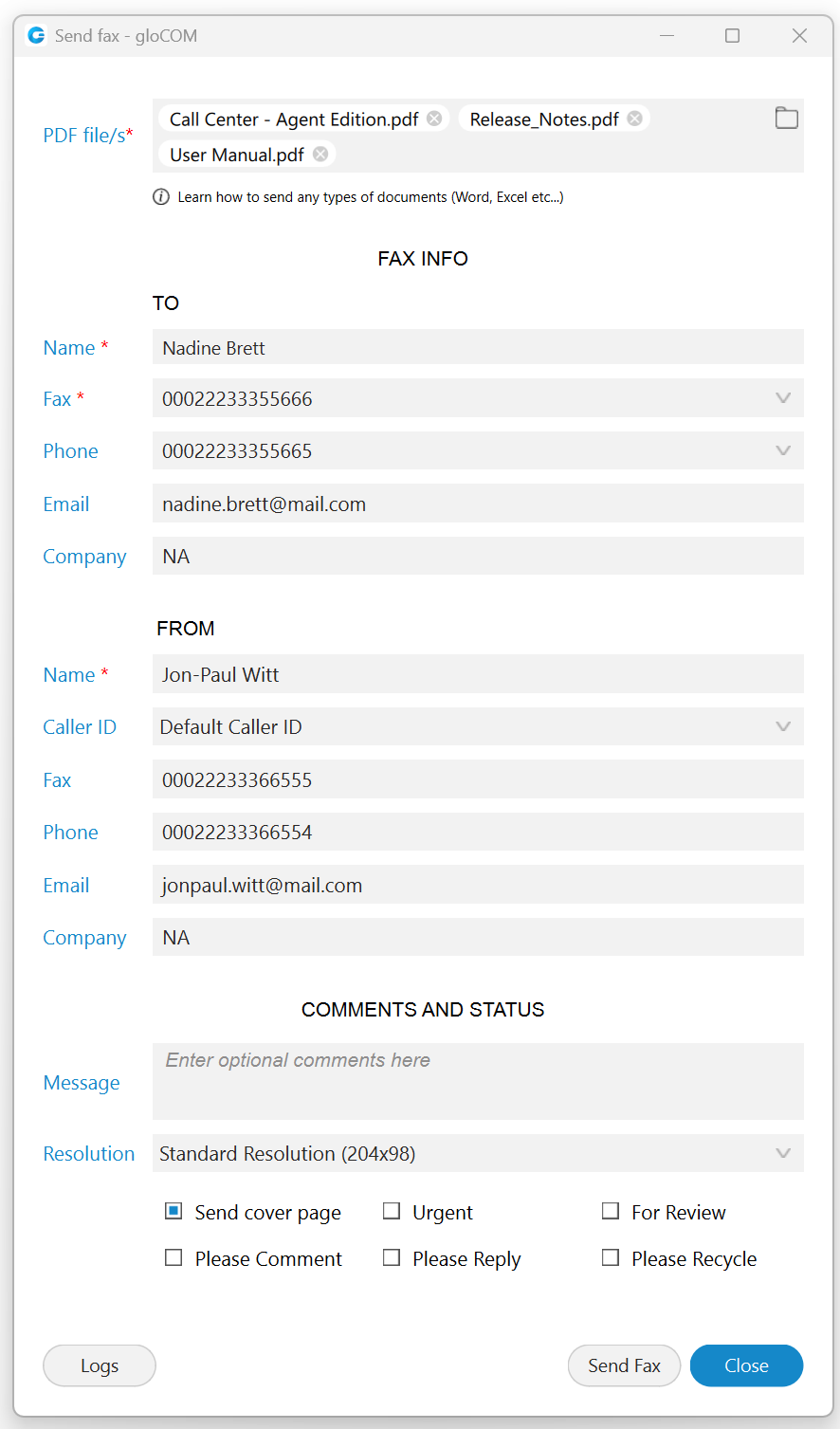Click the gloCOM logo in title bar
The height and width of the screenshot is (1429, 840).
(x=36, y=36)
